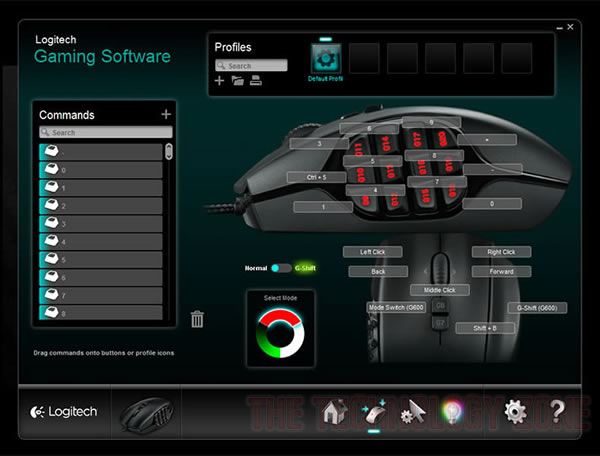Viewport: 600px width, 456px height.
Task: Click the key icon of command 6
Action: click(x=51, y=277)
